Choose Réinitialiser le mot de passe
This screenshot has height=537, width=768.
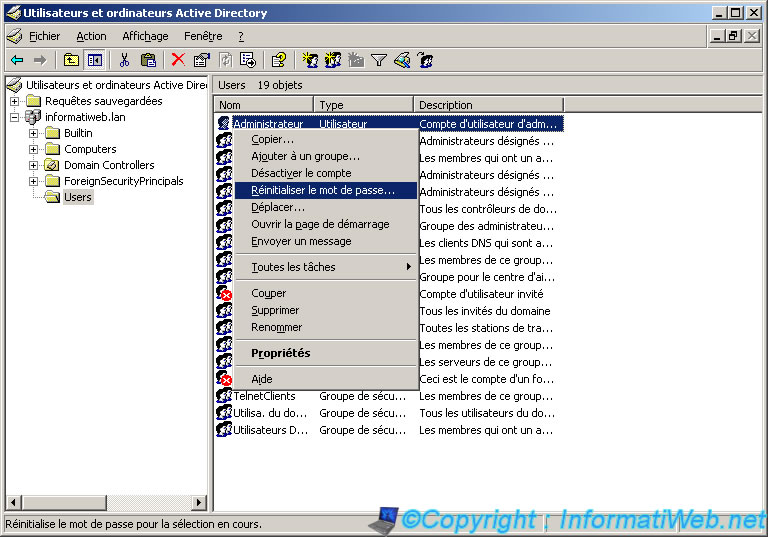pyautogui.click(x=326, y=190)
